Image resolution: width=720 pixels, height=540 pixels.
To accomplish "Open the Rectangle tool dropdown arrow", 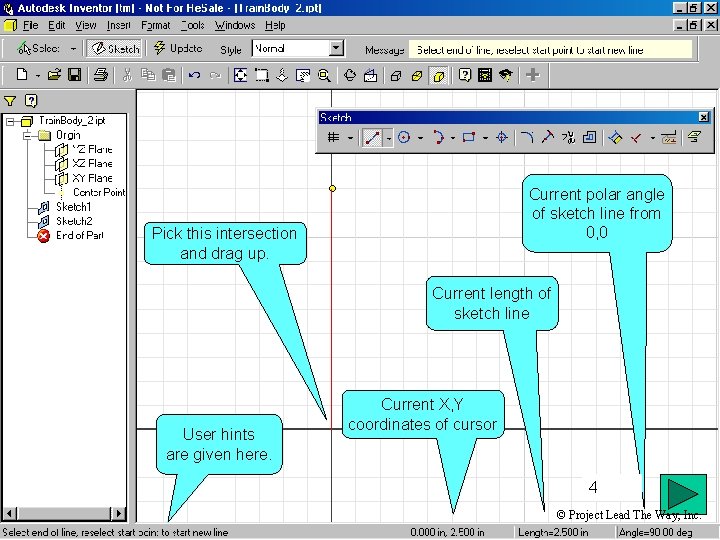I will [x=485, y=137].
